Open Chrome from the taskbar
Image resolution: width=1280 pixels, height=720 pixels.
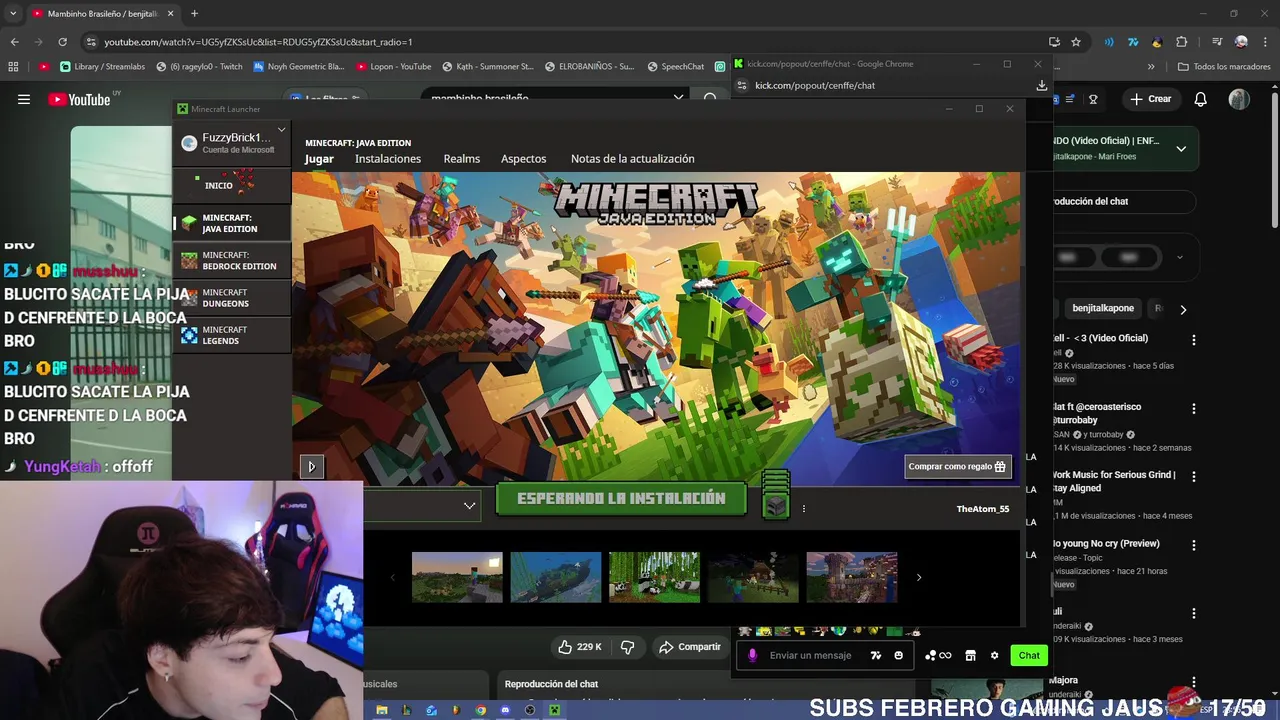[480, 710]
